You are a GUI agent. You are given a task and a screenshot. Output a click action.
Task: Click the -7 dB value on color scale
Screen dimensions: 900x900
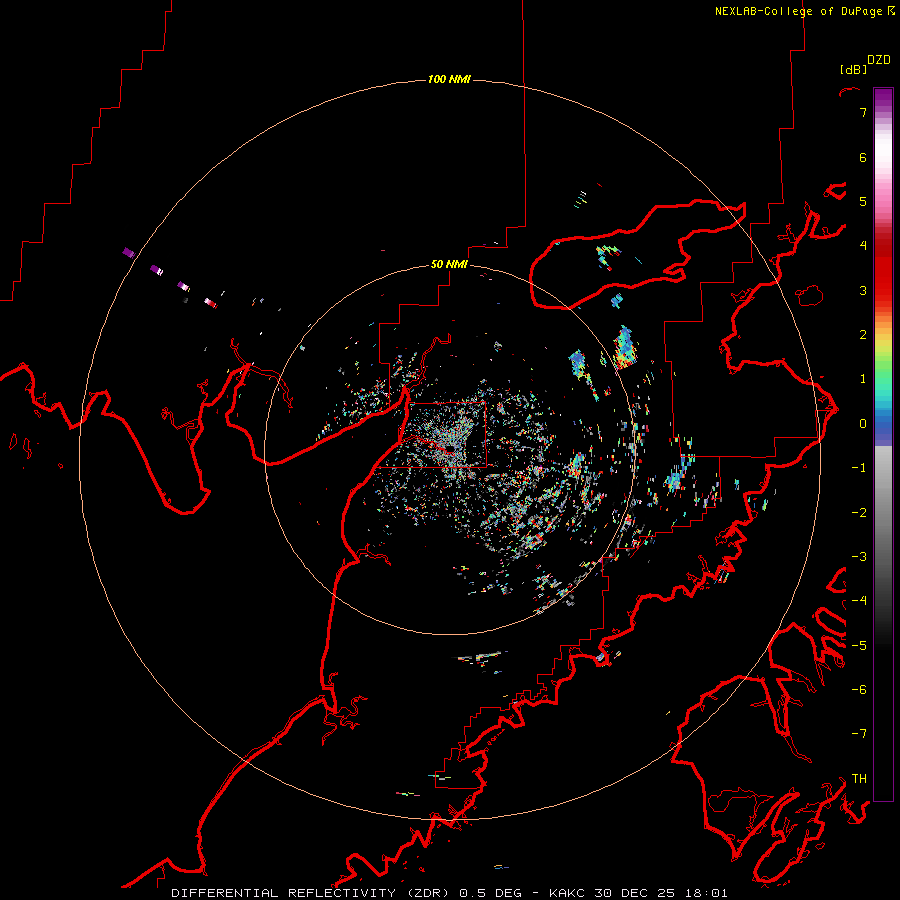point(859,734)
